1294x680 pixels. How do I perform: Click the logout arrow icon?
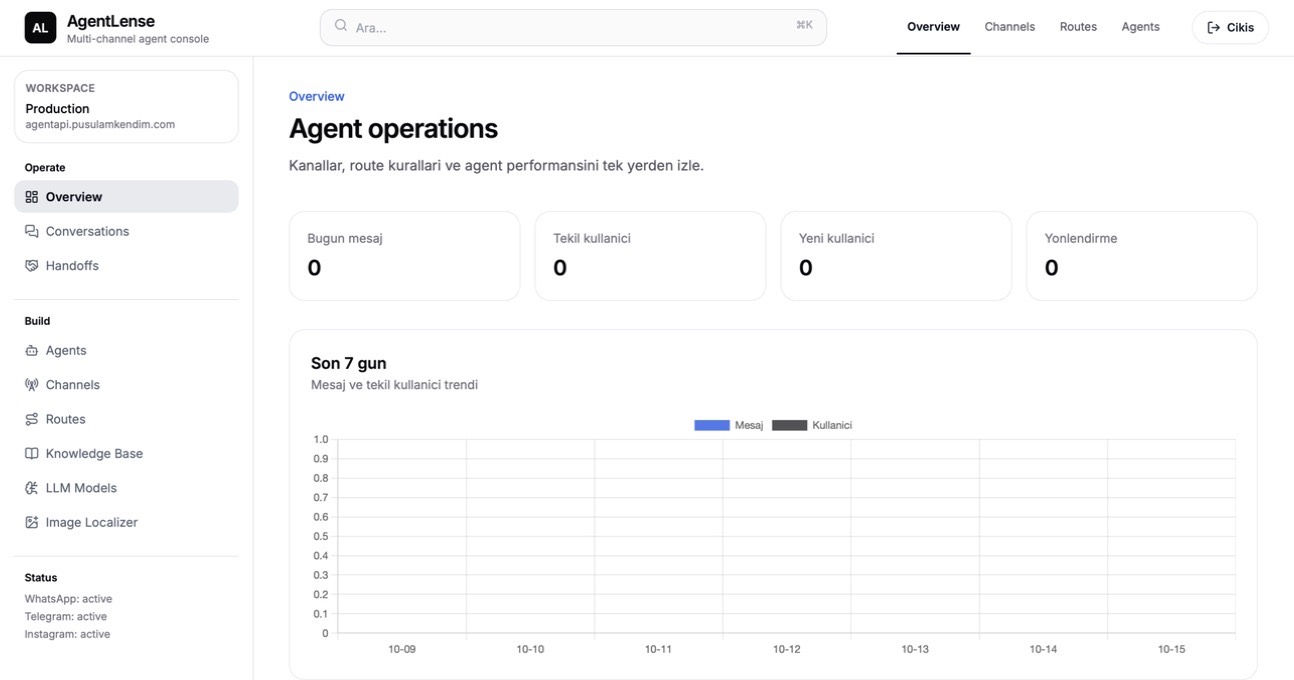coord(1214,28)
